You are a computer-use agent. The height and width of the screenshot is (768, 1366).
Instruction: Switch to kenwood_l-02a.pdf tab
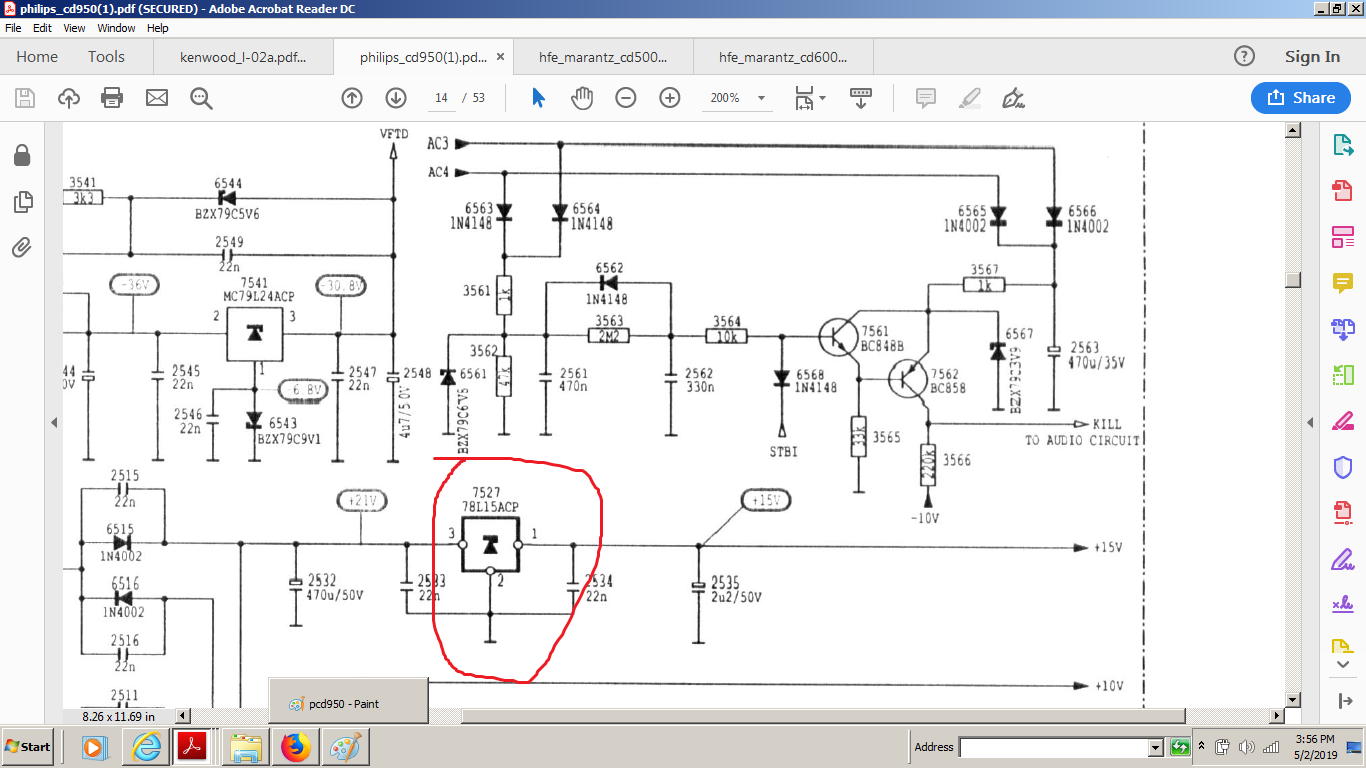point(243,57)
